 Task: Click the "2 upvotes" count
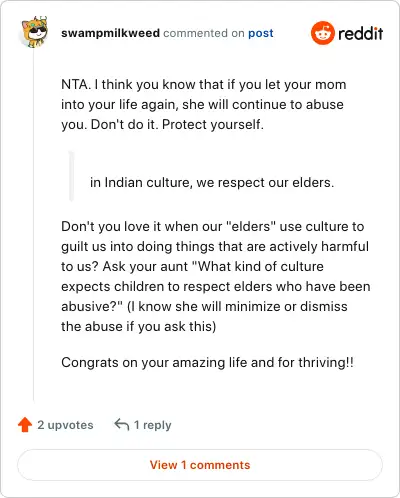(x=65, y=425)
